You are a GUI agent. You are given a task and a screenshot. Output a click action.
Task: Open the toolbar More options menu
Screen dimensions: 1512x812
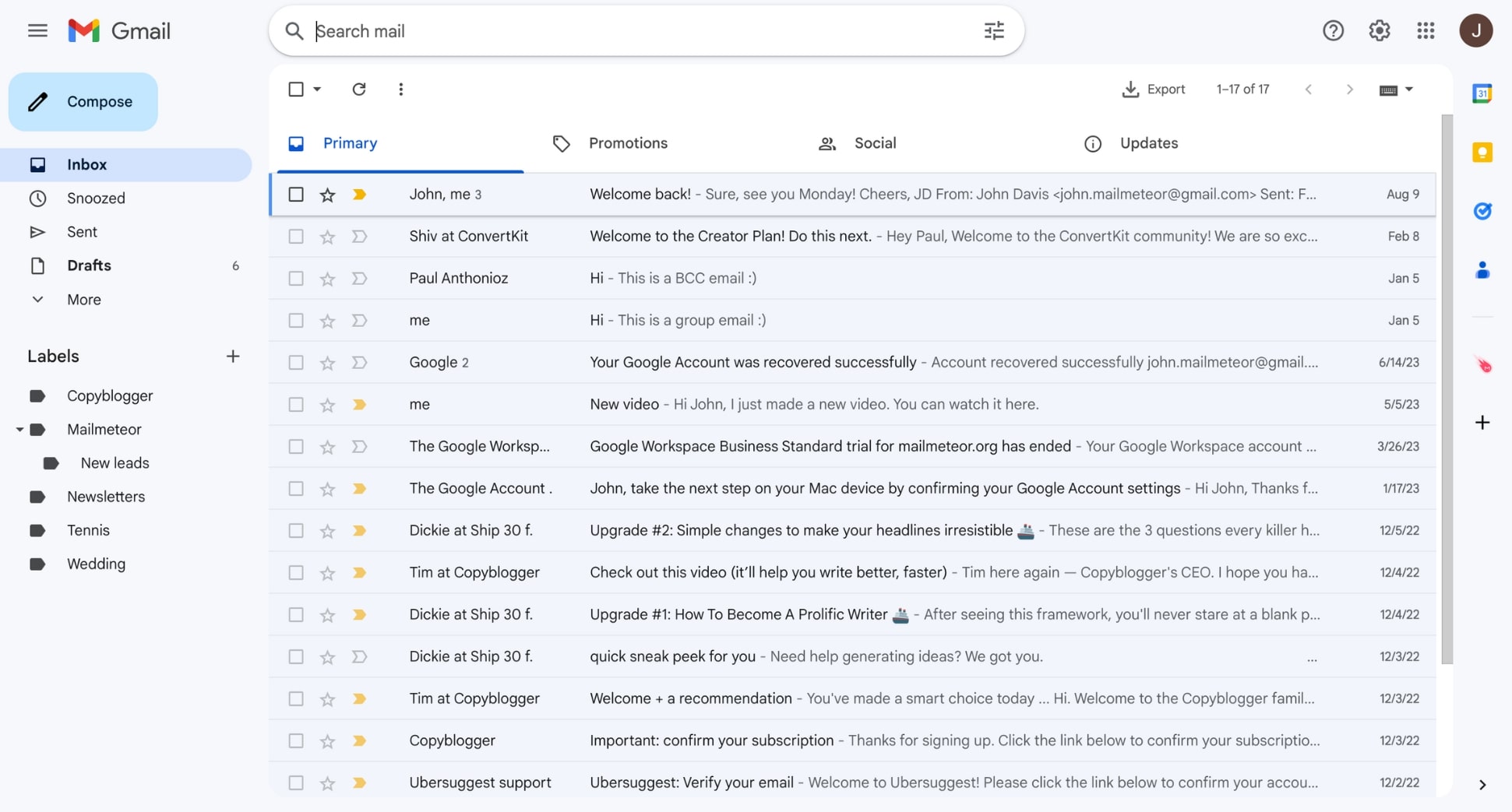click(400, 89)
